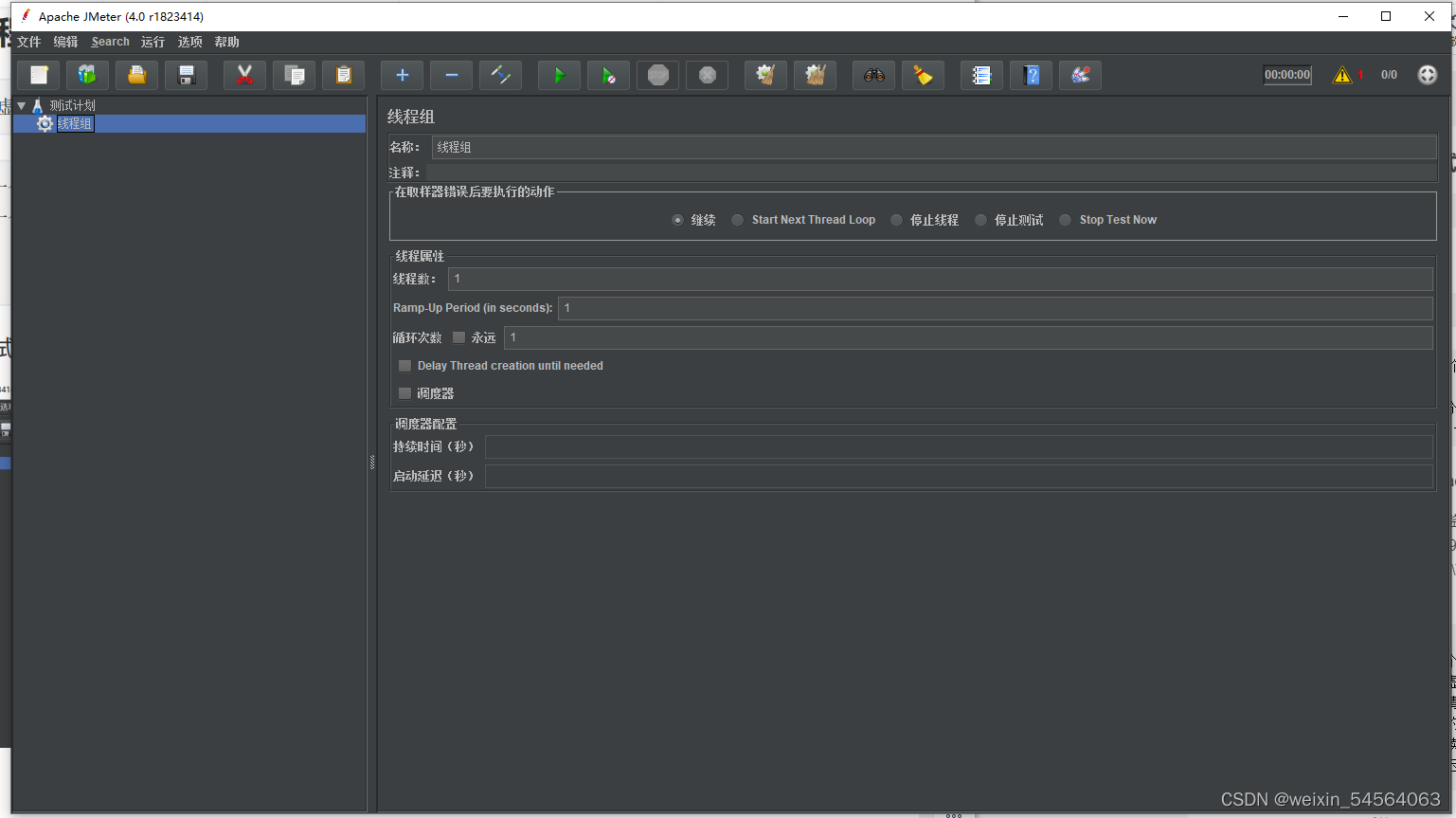Start the test with green play icon

(x=559, y=75)
